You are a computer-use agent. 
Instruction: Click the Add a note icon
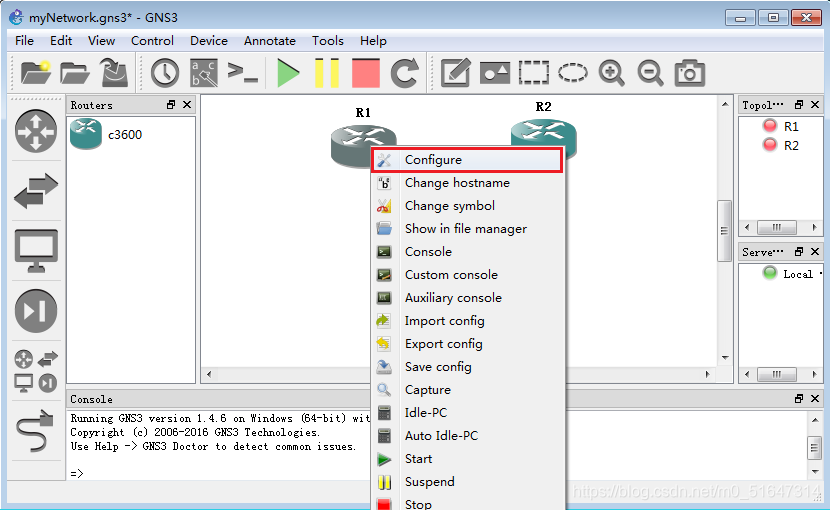click(456, 73)
